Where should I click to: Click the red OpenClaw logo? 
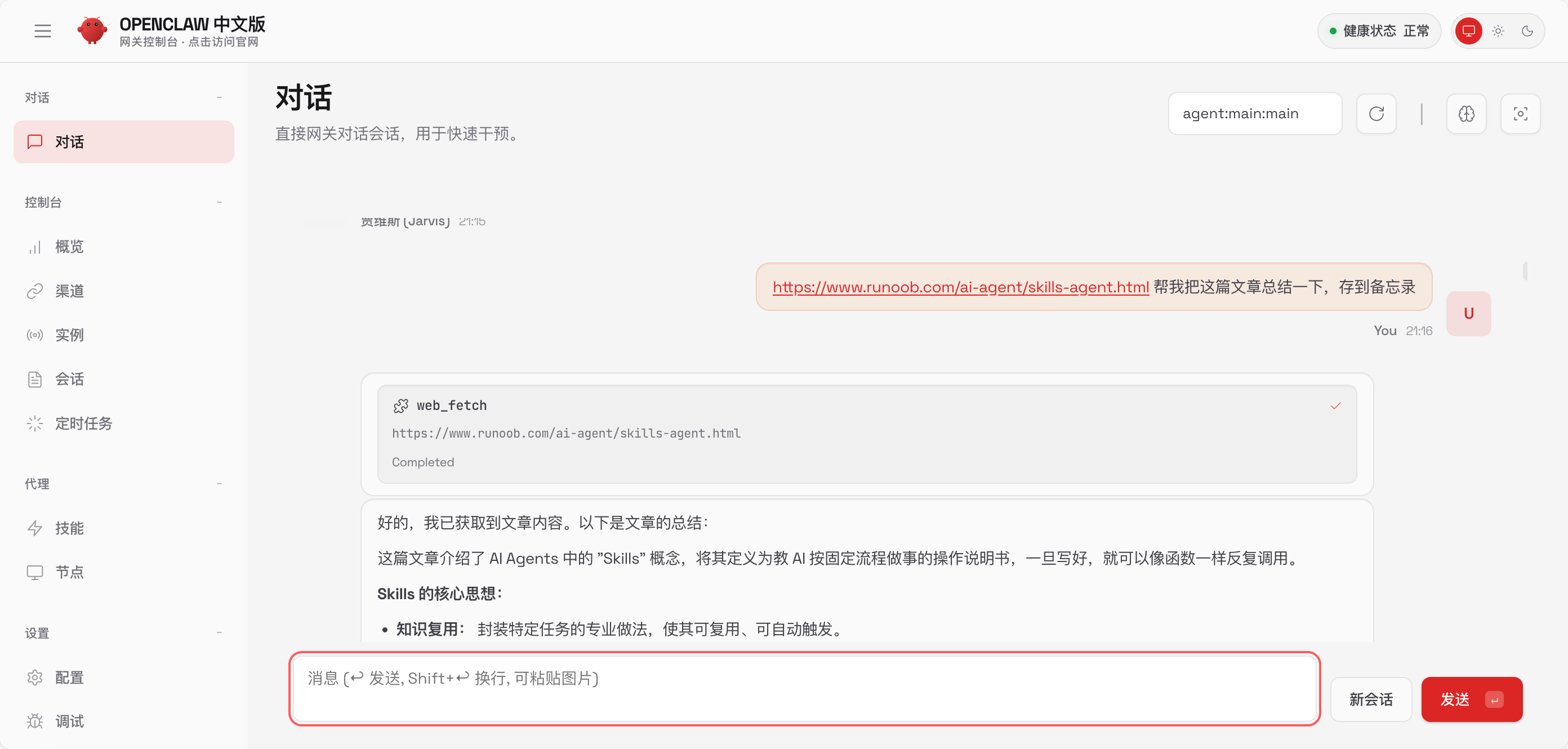coord(92,30)
